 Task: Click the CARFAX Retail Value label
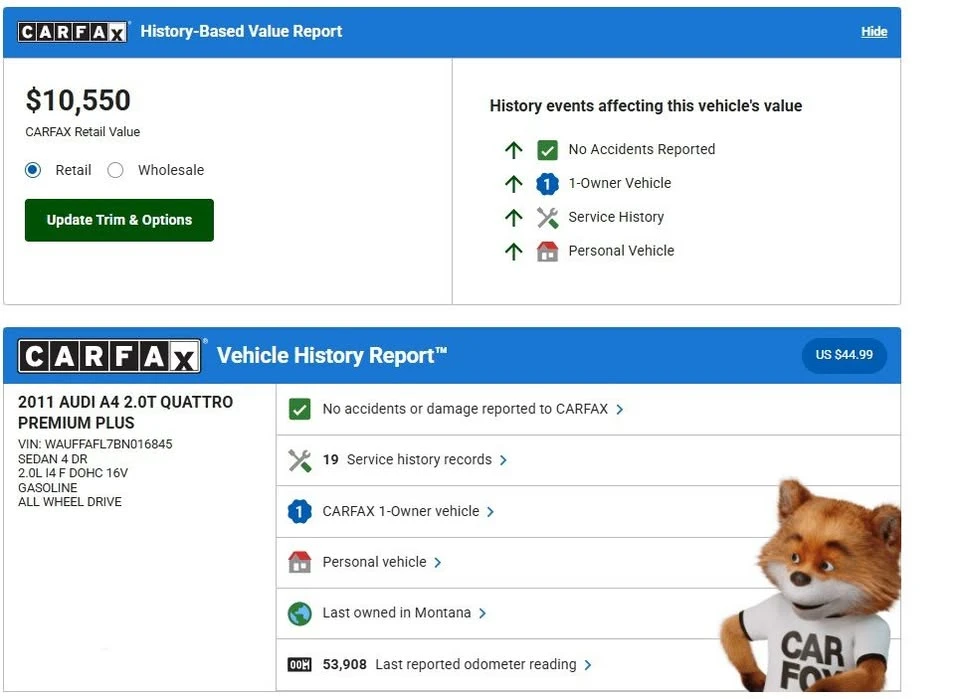(x=83, y=132)
